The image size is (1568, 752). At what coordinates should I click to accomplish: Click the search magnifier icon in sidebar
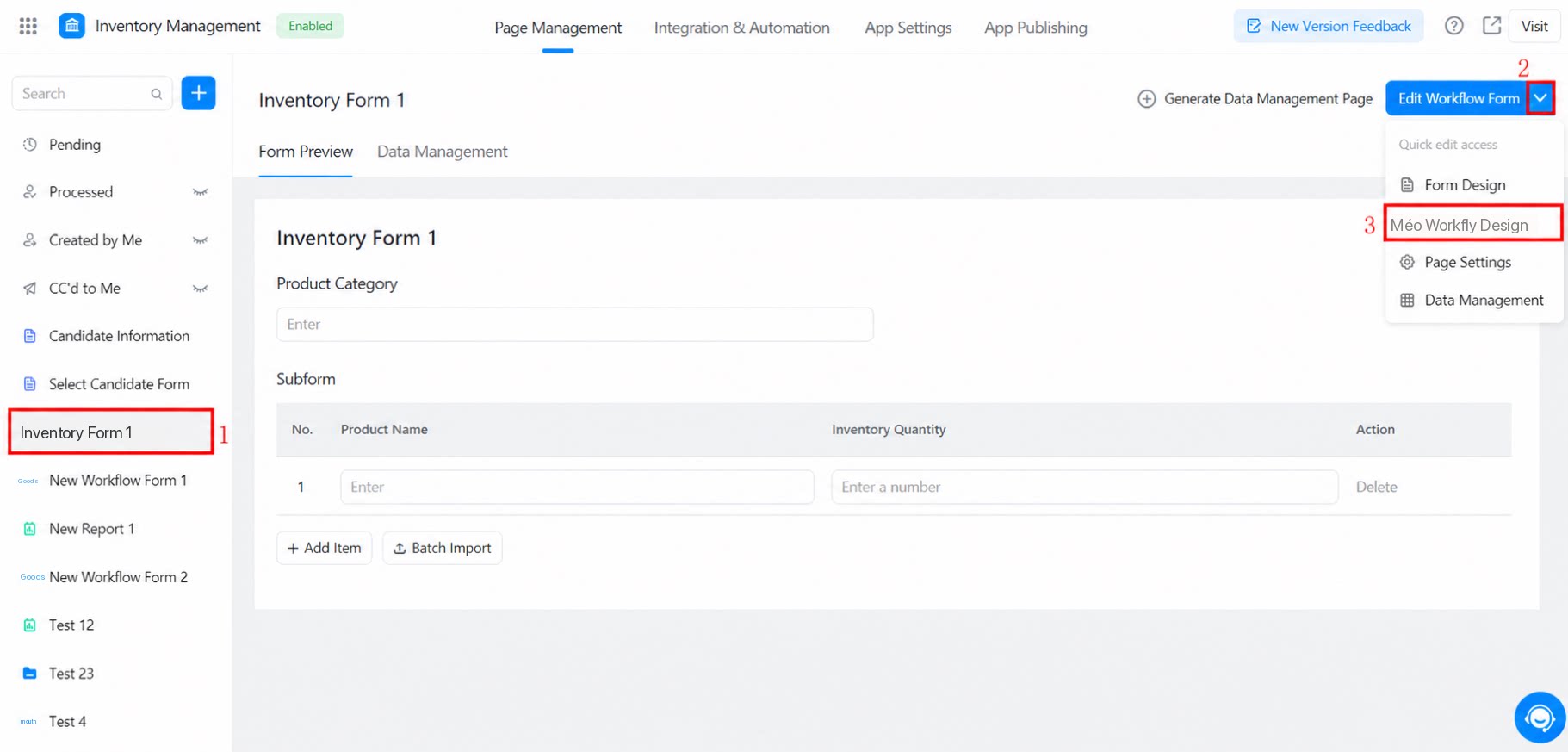tap(156, 94)
